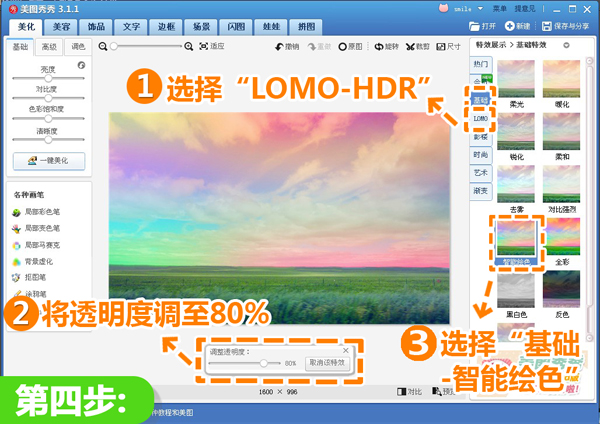Switch to the 拼图 tab
Screen dimensions: 600x424
[306, 27]
